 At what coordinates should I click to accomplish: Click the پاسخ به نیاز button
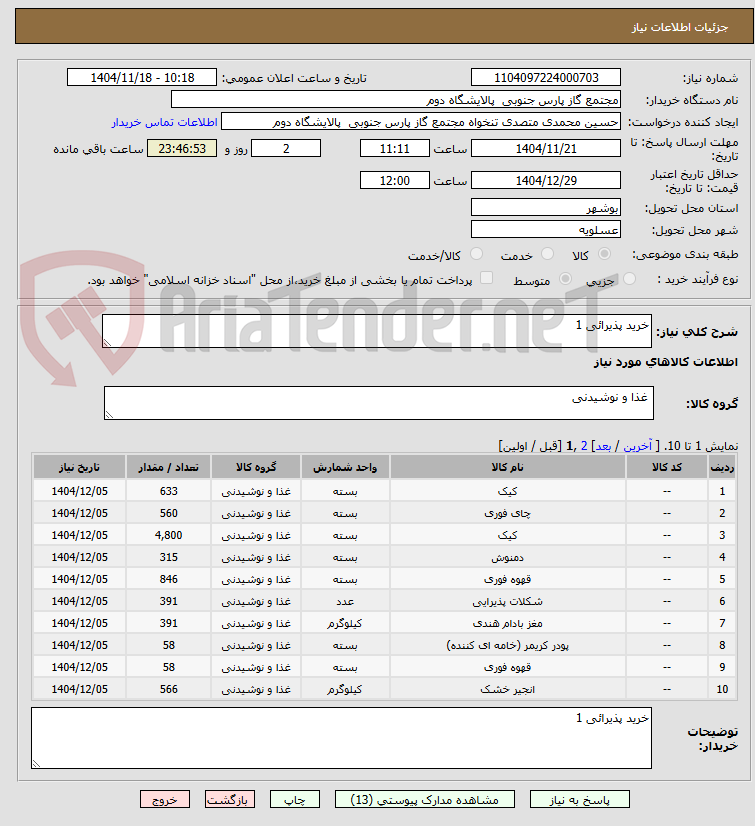point(580,800)
